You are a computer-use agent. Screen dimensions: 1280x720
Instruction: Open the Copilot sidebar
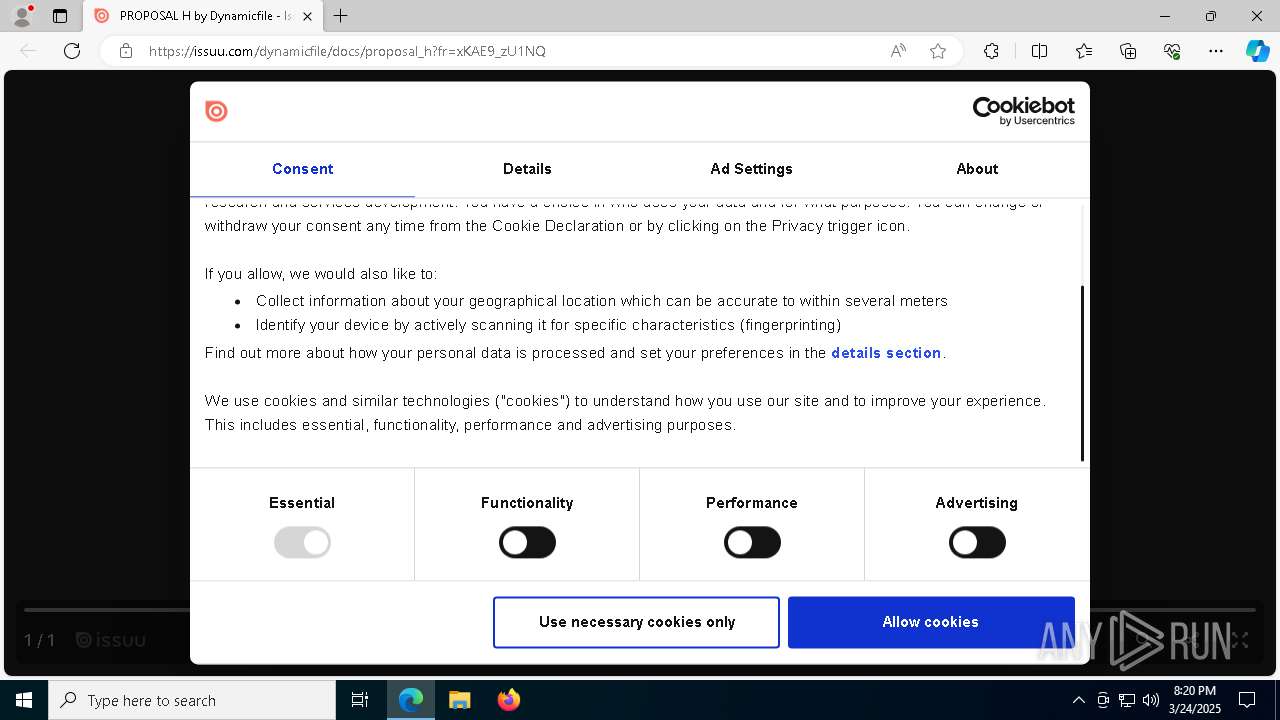pyautogui.click(x=1257, y=51)
